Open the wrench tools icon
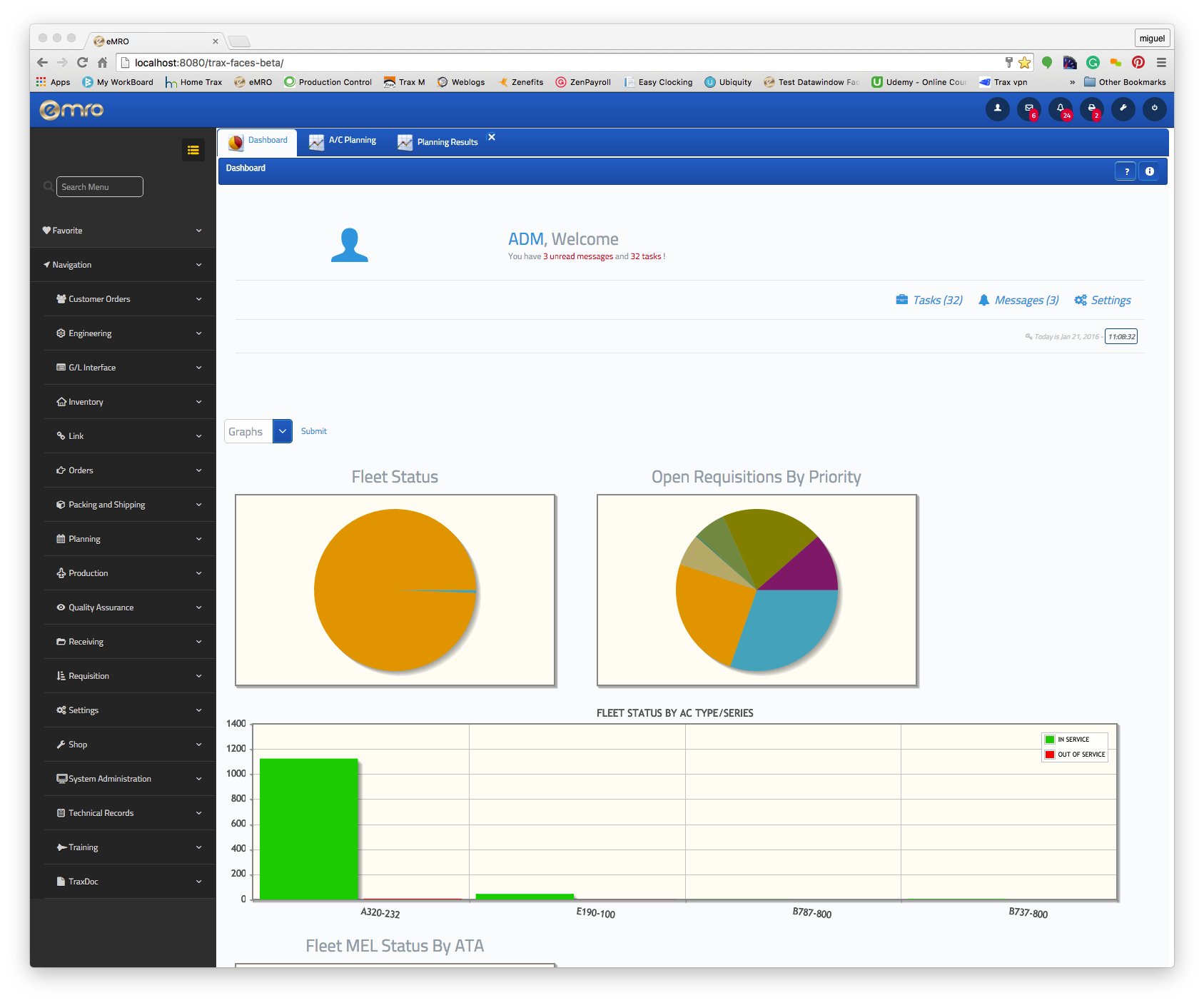This screenshot has width=1204, height=1003. [1123, 109]
